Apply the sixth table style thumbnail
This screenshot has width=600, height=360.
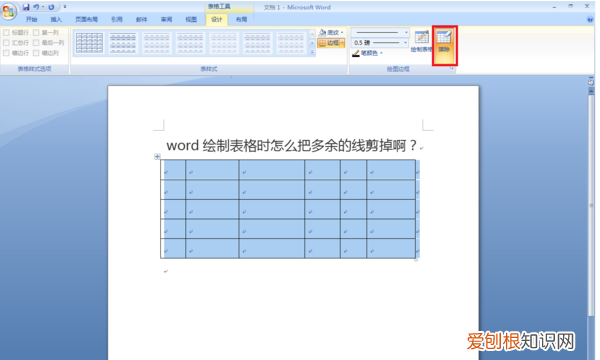[x=257, y=42]
